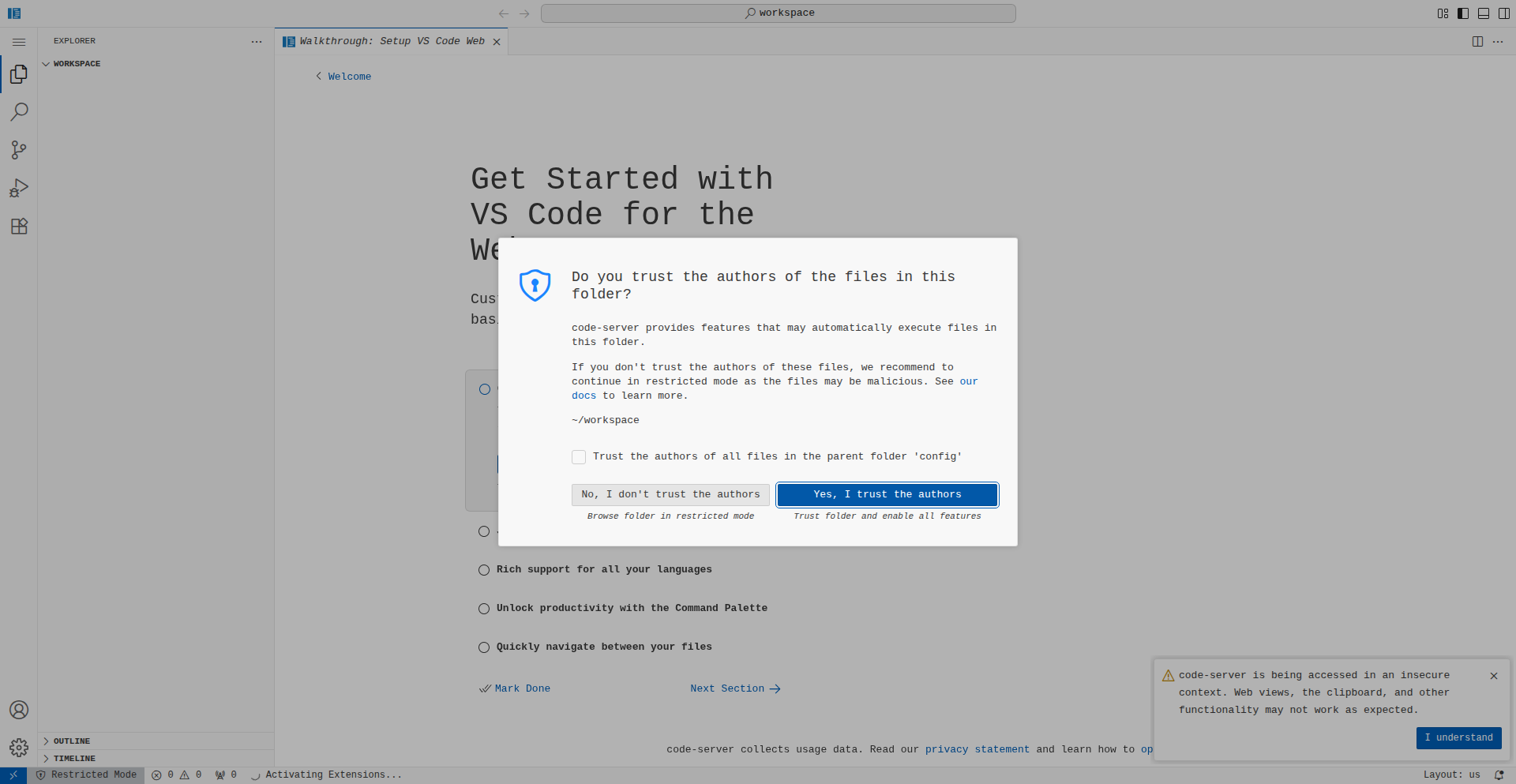Select the Walkthrough: Setup VS Code Web tab

(x=392, y=42)
